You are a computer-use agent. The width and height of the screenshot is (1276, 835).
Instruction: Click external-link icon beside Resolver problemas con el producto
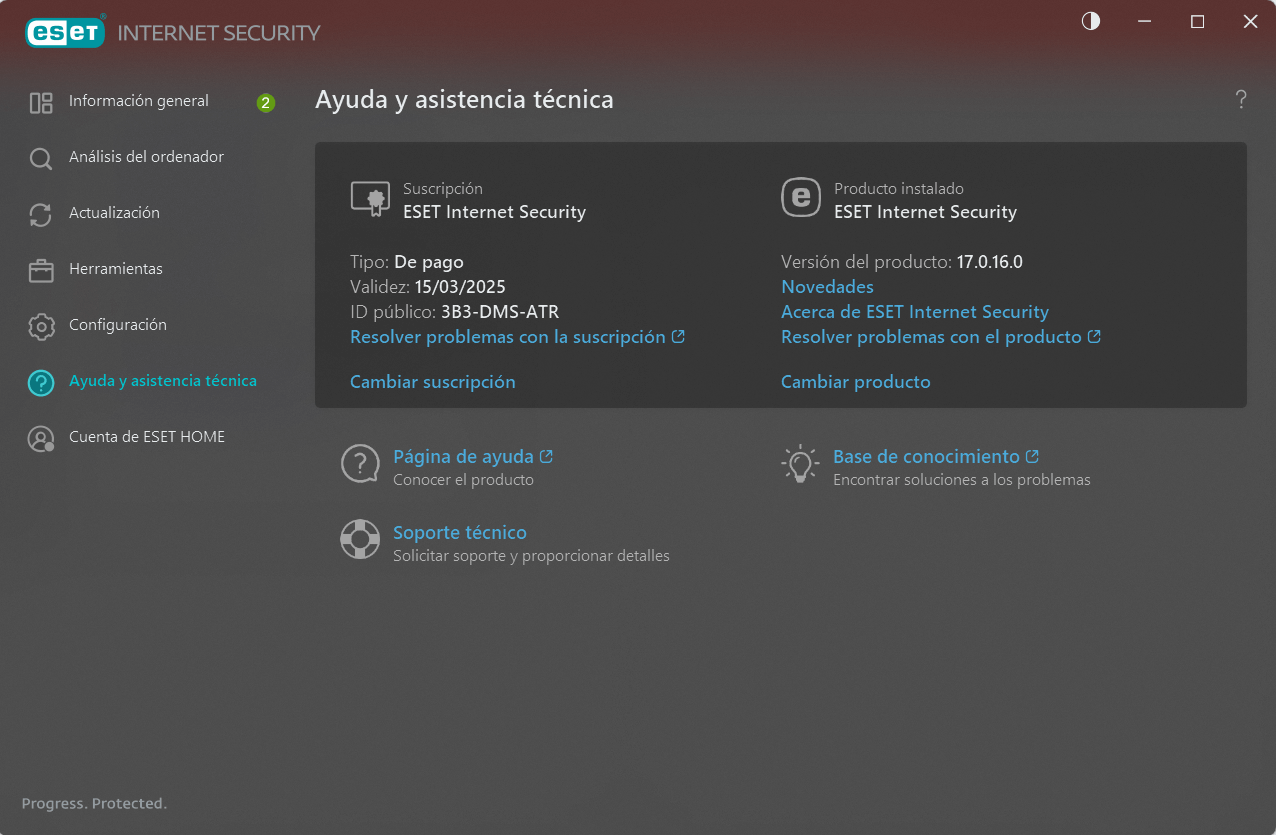[x=1094, y=337]
